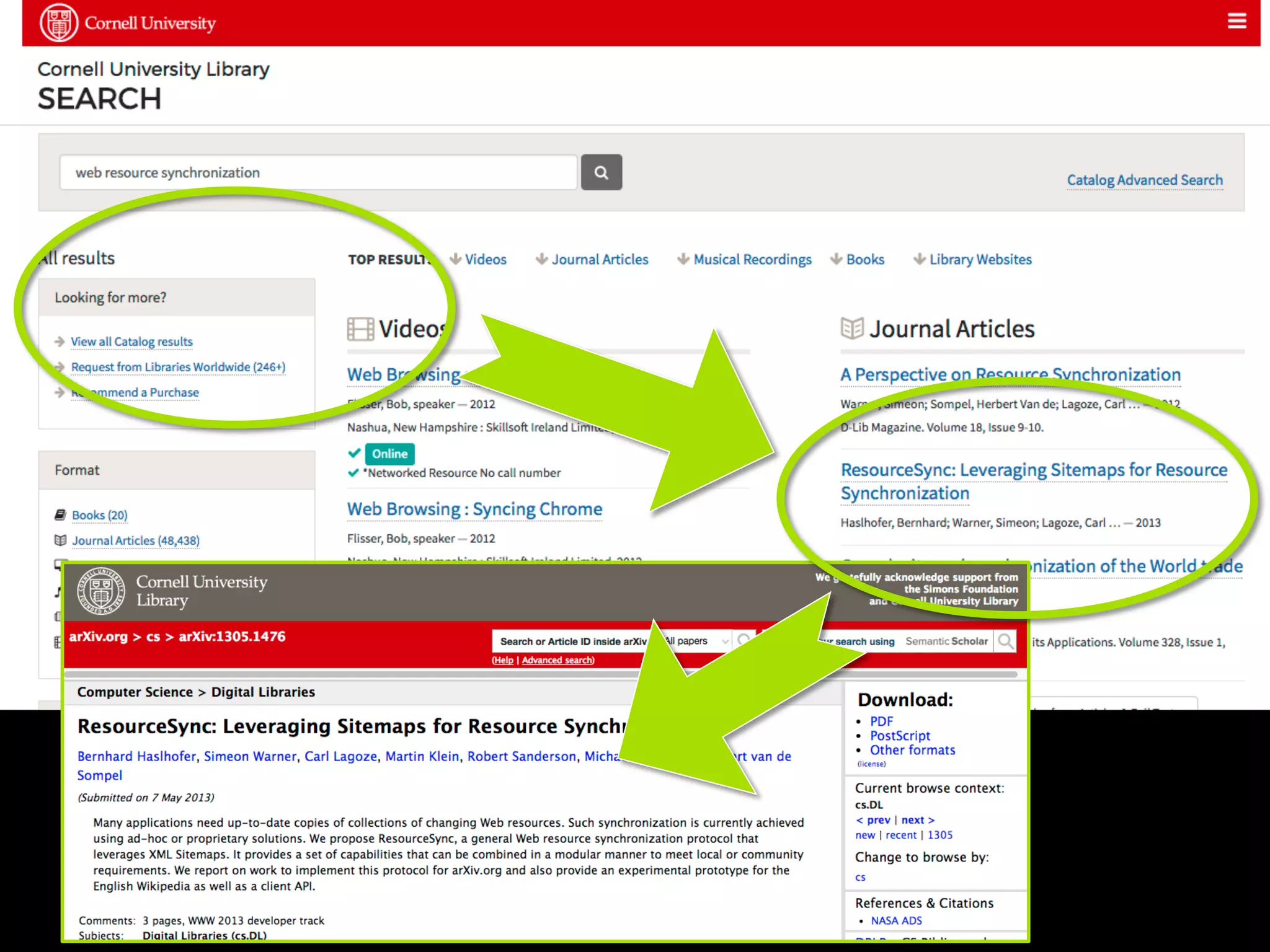Viewport: 1270px width, 952px height.
Task: Click the magnifying glass search button
Action: click(x=601, y=172)
